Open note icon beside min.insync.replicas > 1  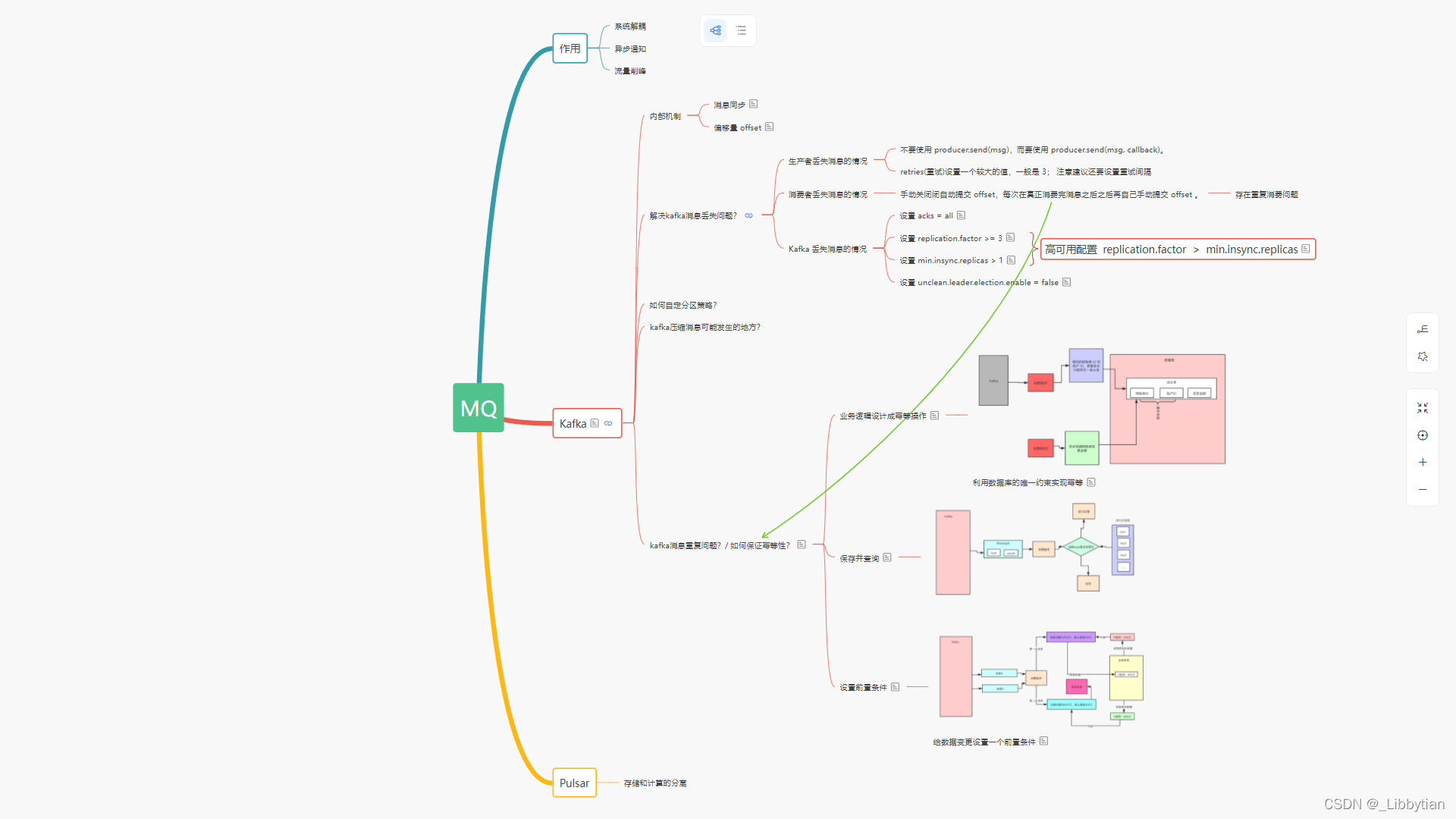(1011, 260)
